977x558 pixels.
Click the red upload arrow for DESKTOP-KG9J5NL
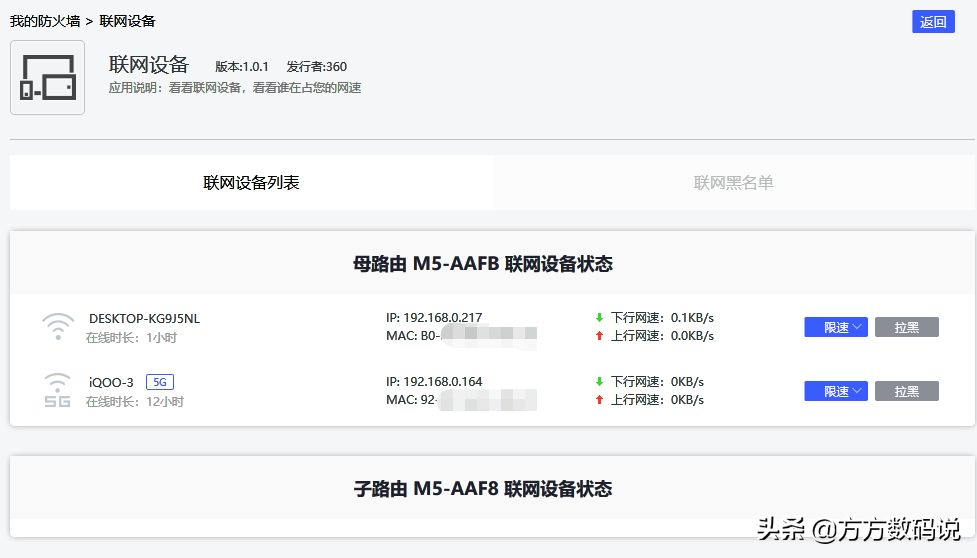click(599, 336)
